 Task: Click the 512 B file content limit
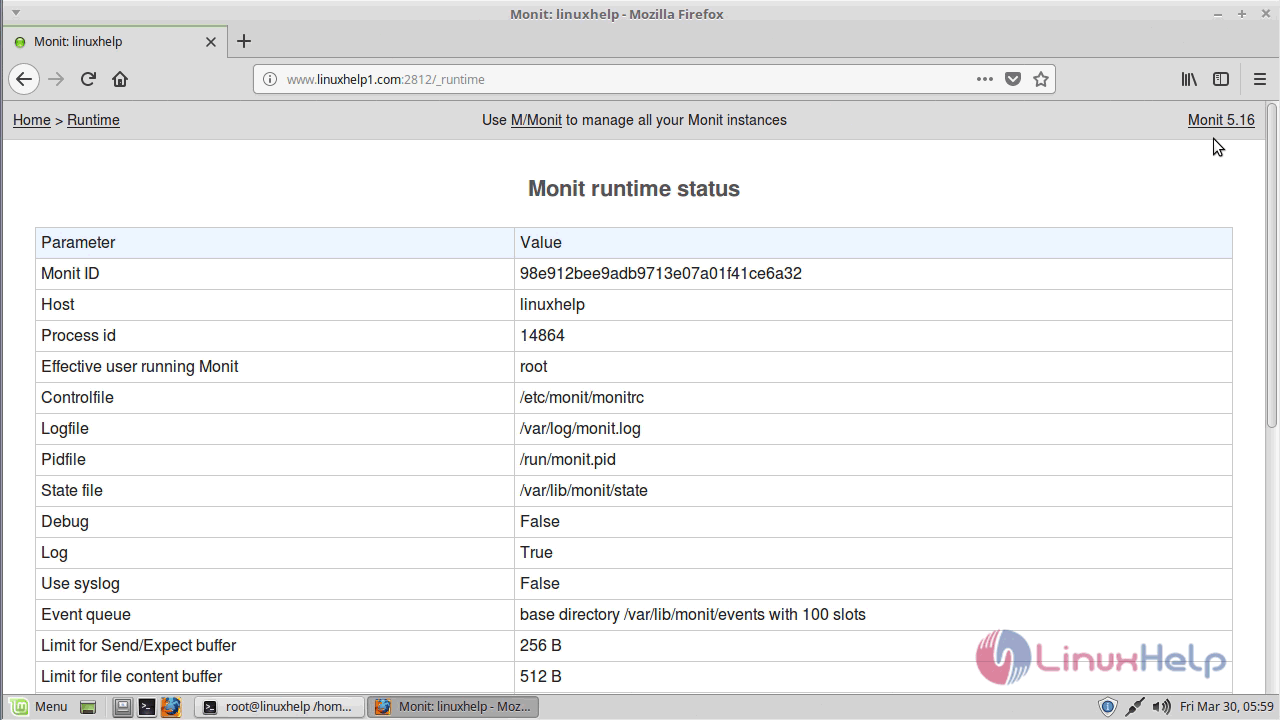point(541,676)
